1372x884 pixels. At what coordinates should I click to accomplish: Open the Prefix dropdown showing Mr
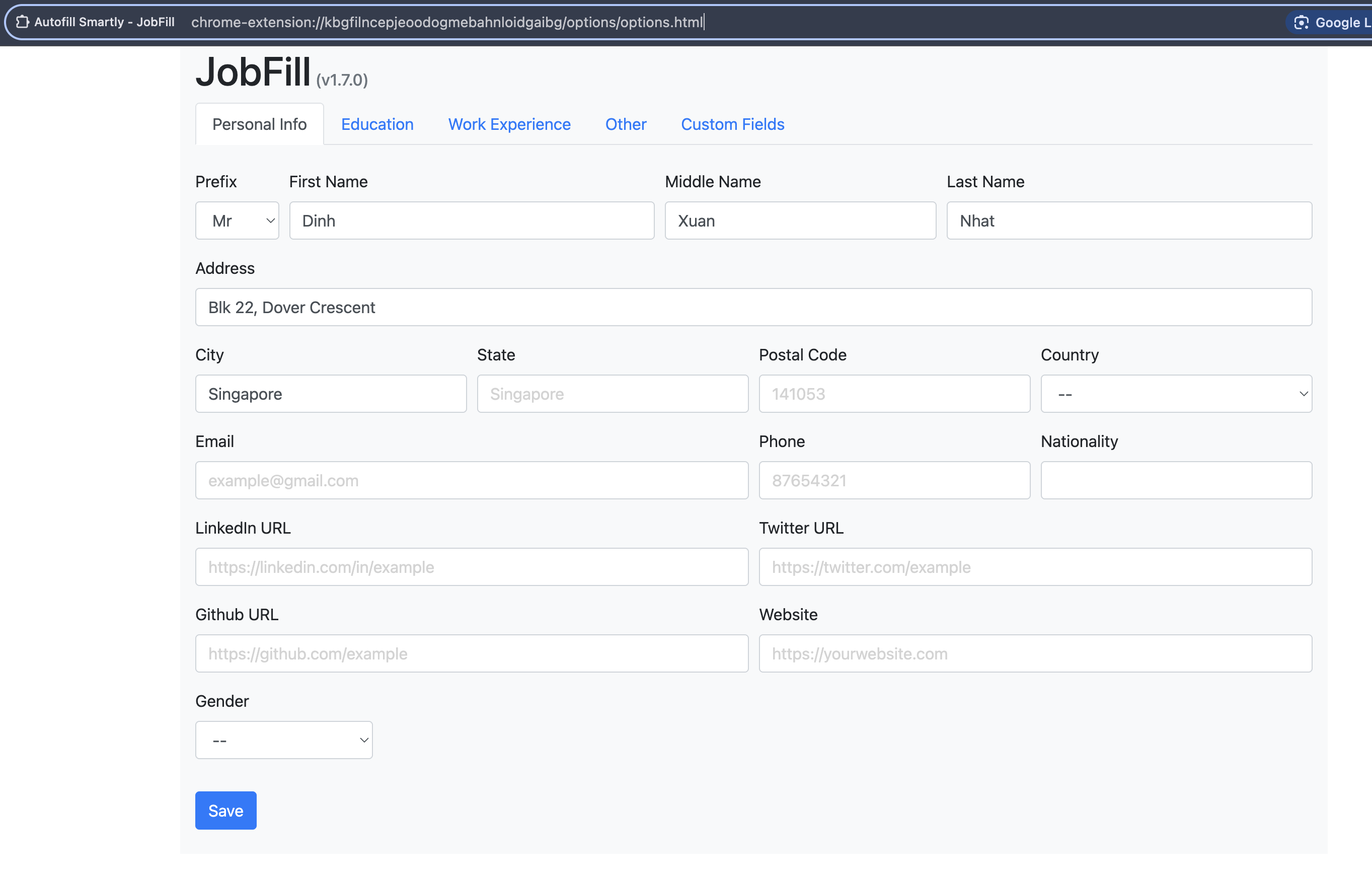[237, 220]
